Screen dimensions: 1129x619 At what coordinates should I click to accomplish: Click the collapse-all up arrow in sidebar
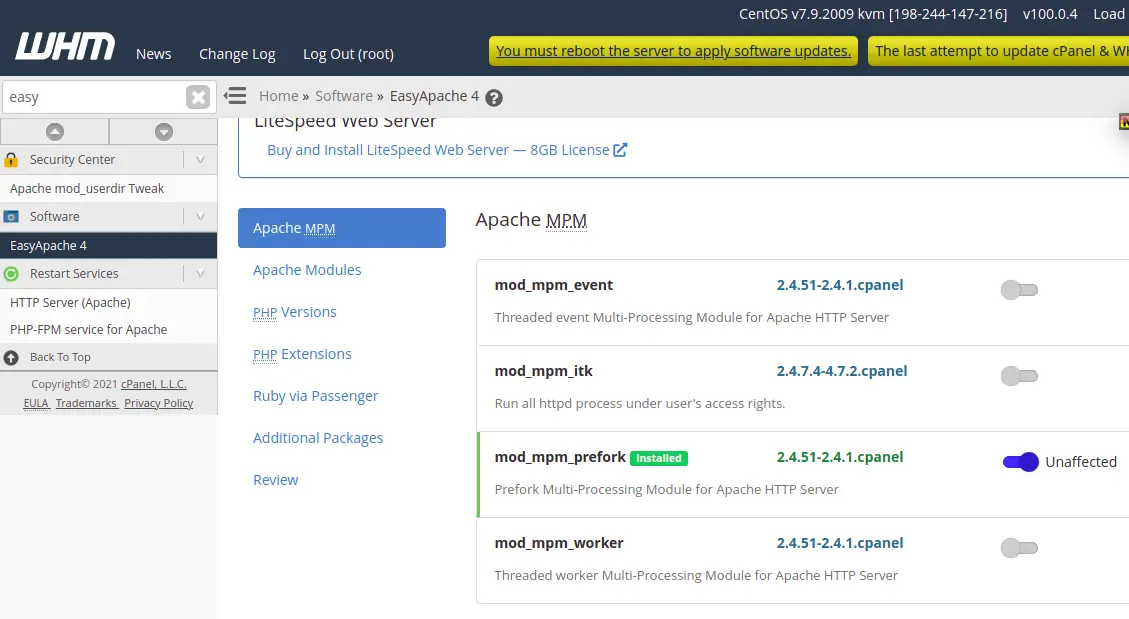(x=55, y=132)
